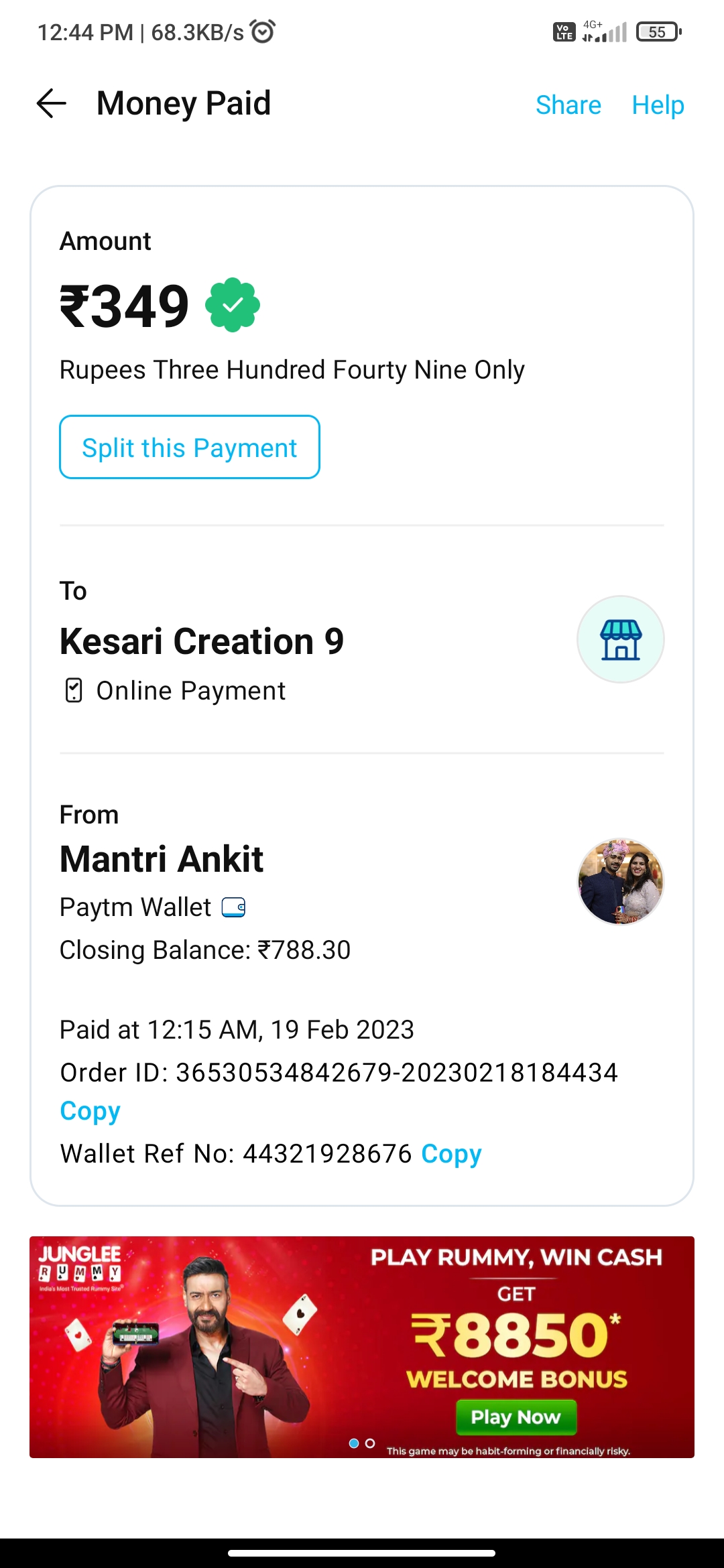
Task: Copy the Wallet Ref No
Action: click(451, 1154)
